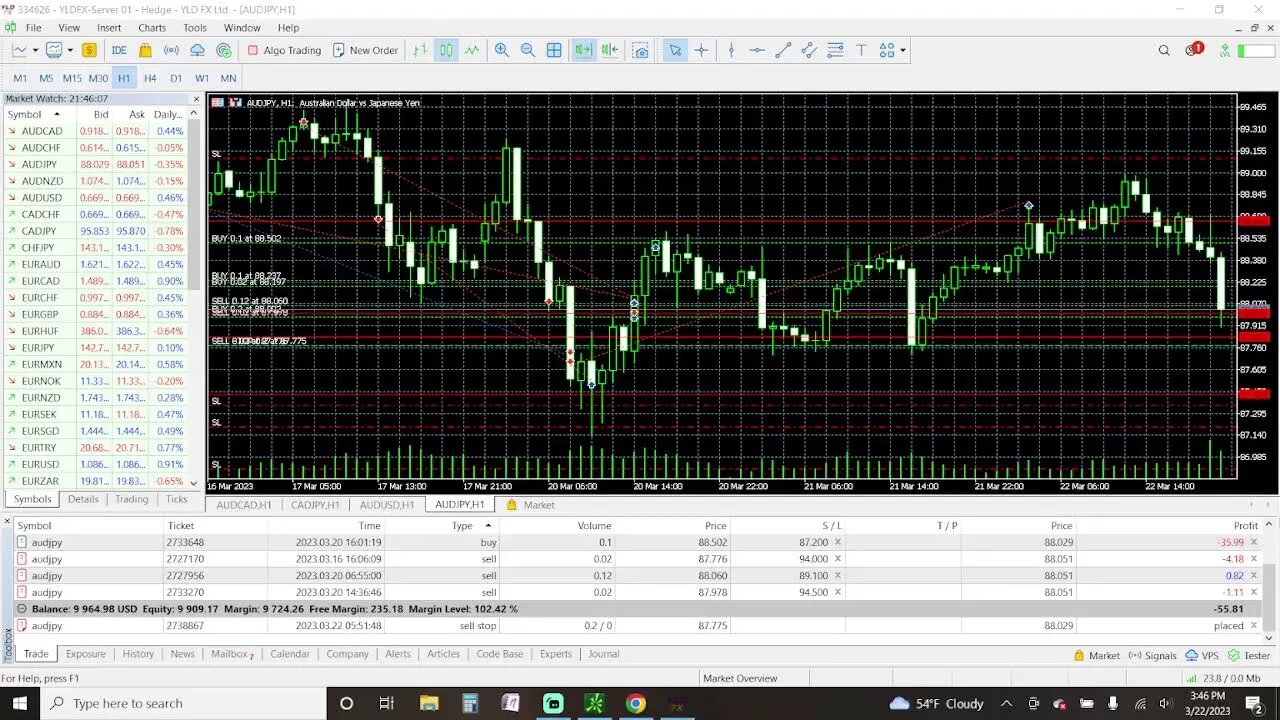Show hidden system tray icons chevron
Image resolution: width=1280 pixels, height=720 pixels.
pos(1006,703)
